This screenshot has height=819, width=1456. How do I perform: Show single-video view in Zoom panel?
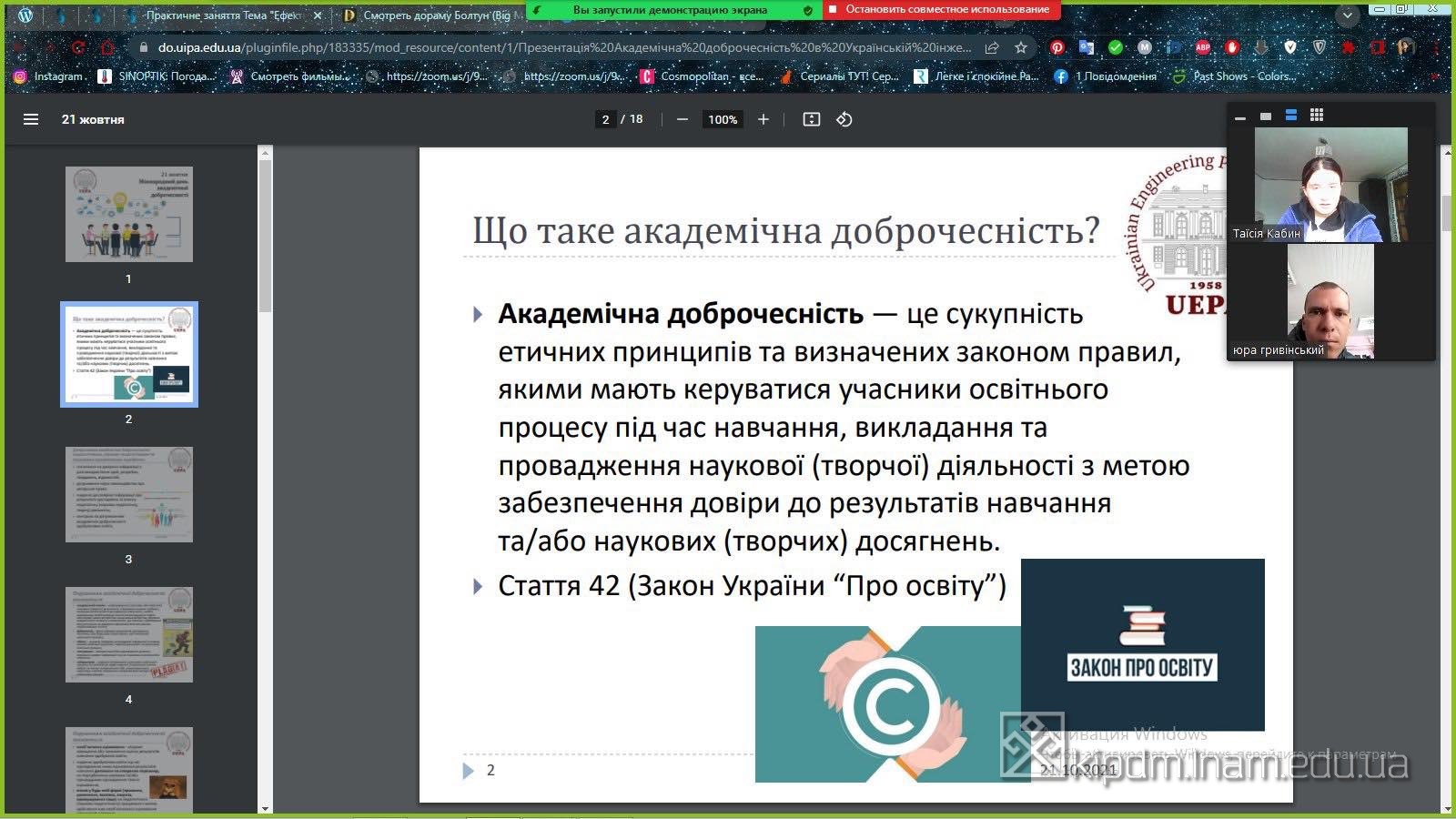pos(1265,116)
